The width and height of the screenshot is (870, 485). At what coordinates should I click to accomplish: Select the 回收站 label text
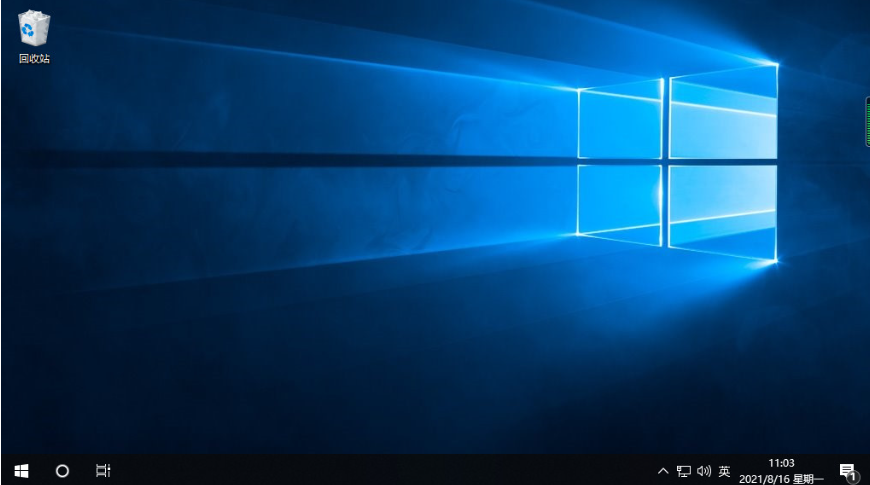click(34, 58)
